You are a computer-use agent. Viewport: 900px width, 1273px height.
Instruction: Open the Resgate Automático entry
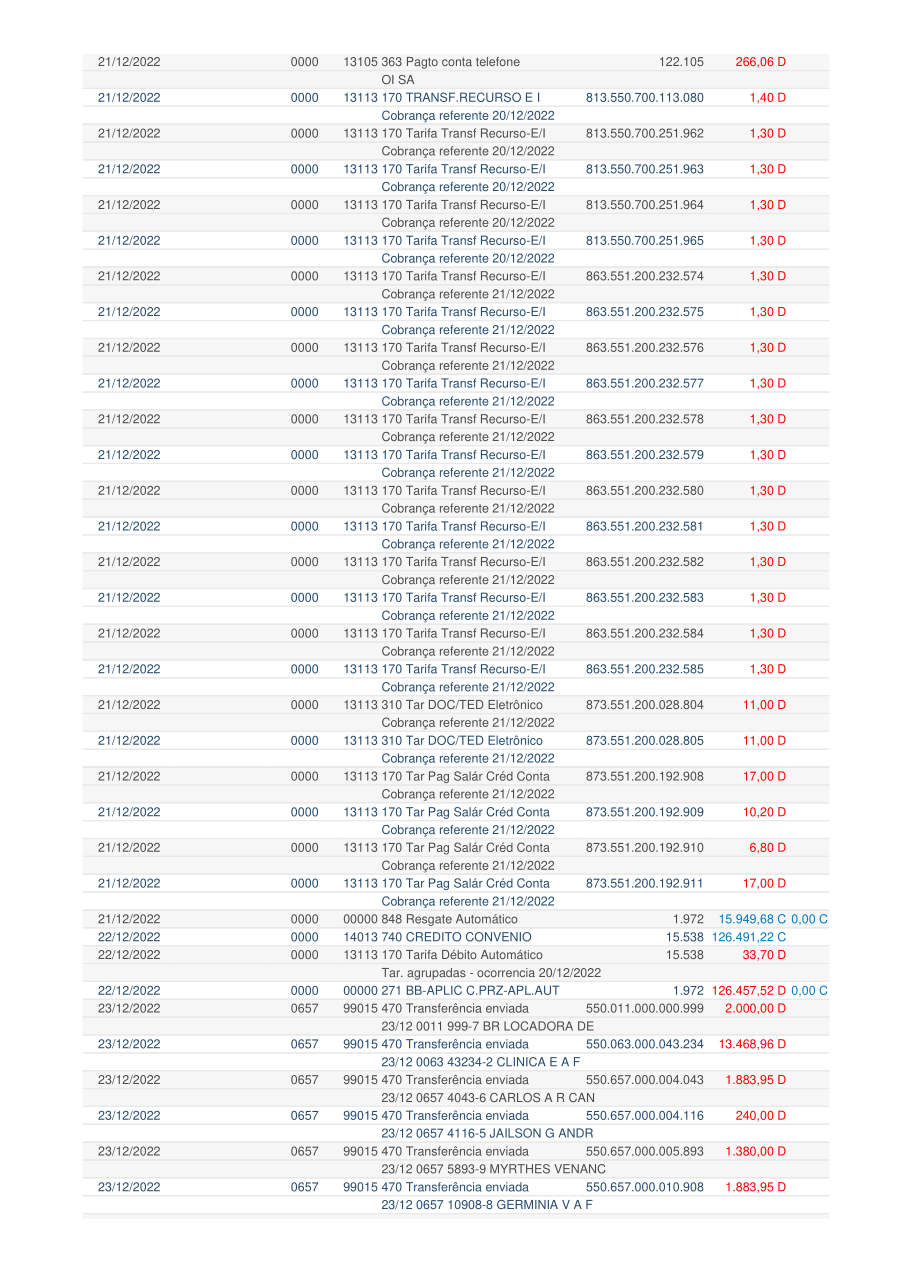coord(430,919)
